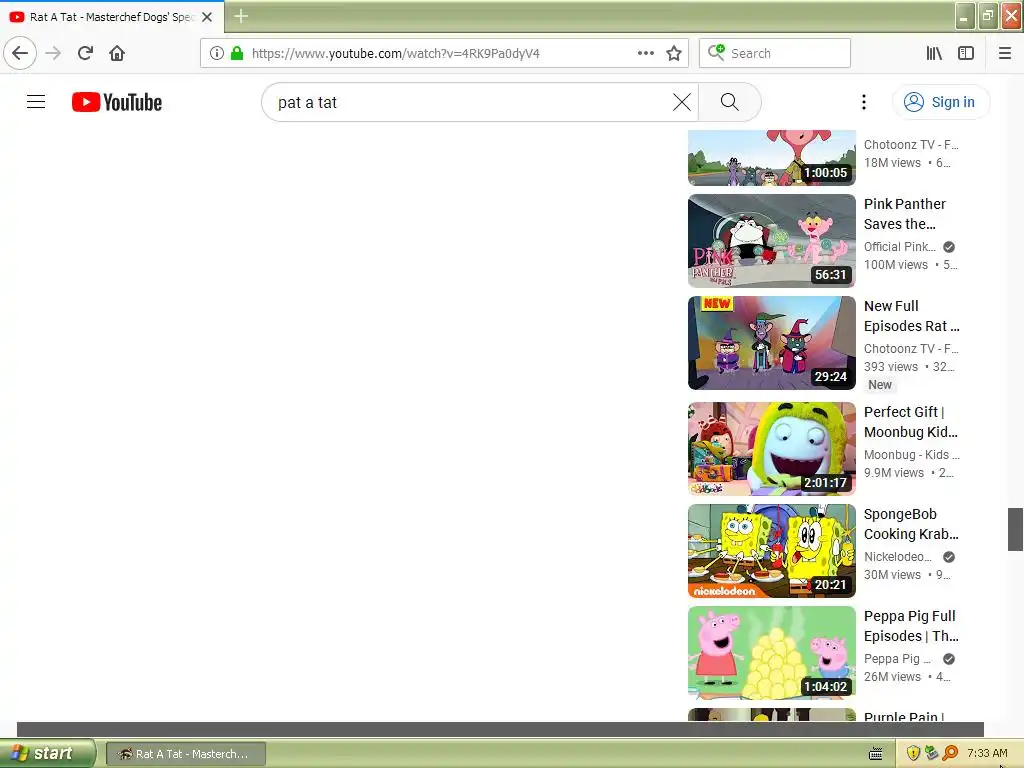Open 'Pink Panther Saves the...' title link

click(905, 214)
